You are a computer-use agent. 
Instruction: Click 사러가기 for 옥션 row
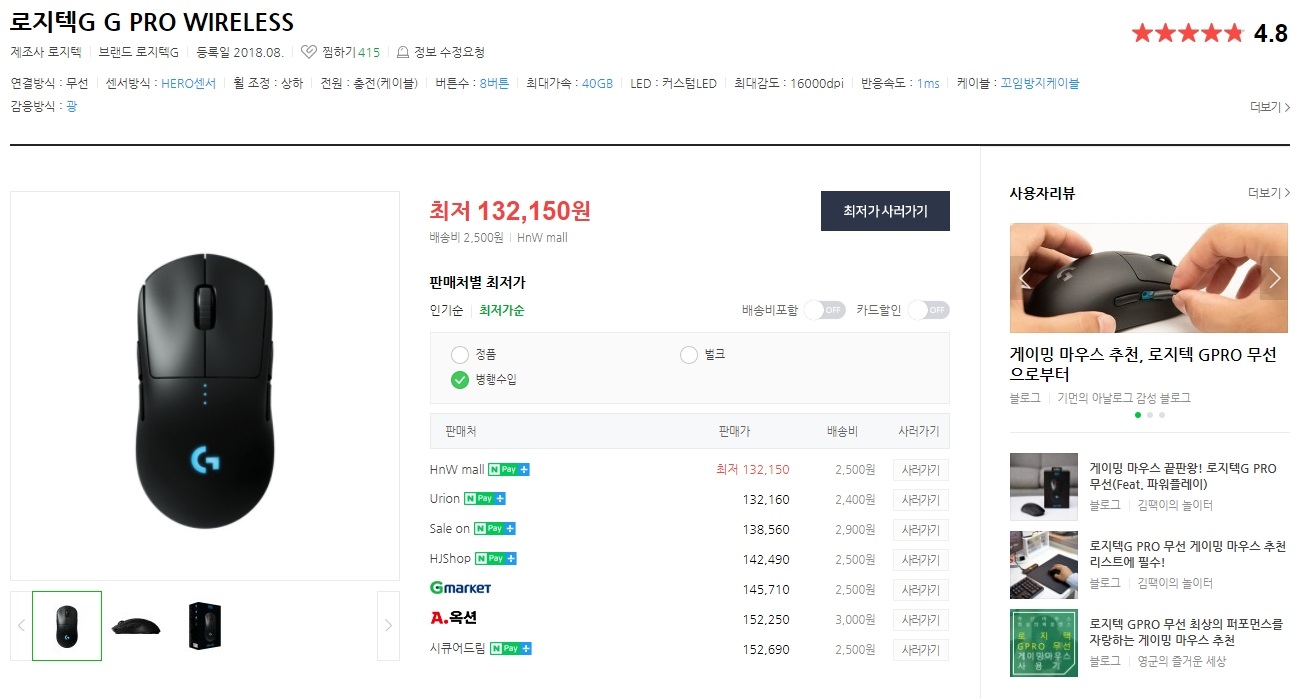click(x=921, y=620)
